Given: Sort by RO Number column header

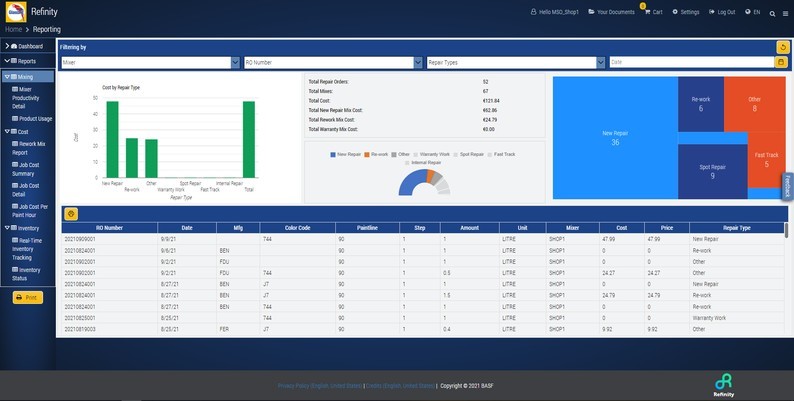Looking at the screenshot, I should (109, 228).
